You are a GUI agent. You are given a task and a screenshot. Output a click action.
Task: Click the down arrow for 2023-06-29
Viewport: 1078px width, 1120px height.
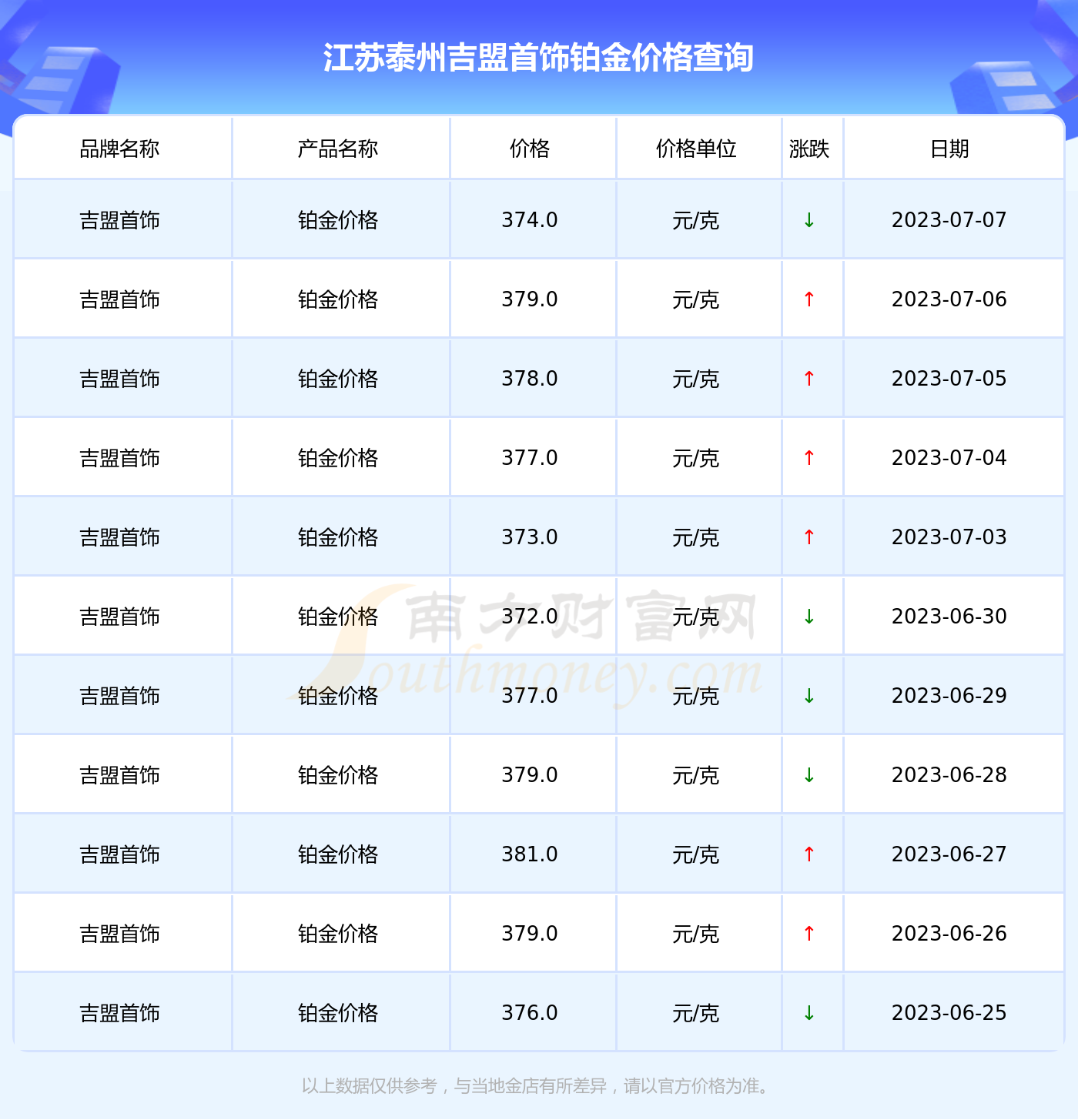(x=809, y=696)
